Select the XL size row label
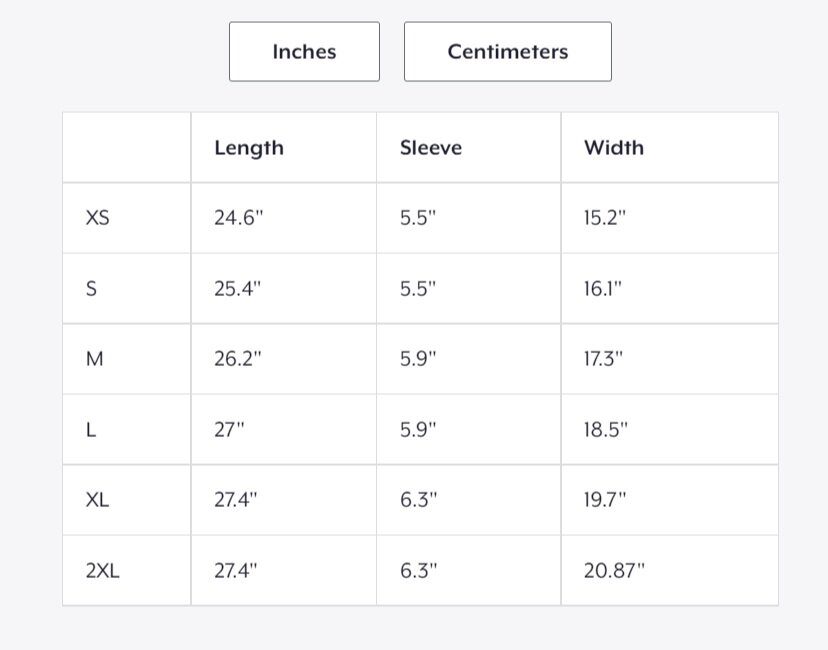Viewport: 828px width, 650px height. (98, 500)
